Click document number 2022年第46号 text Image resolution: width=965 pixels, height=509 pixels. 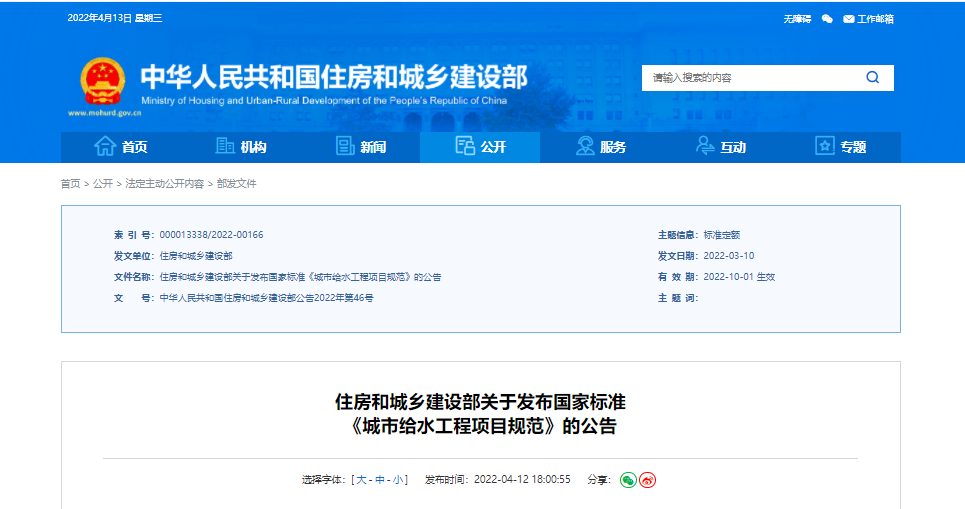click(x=344, y=298)
